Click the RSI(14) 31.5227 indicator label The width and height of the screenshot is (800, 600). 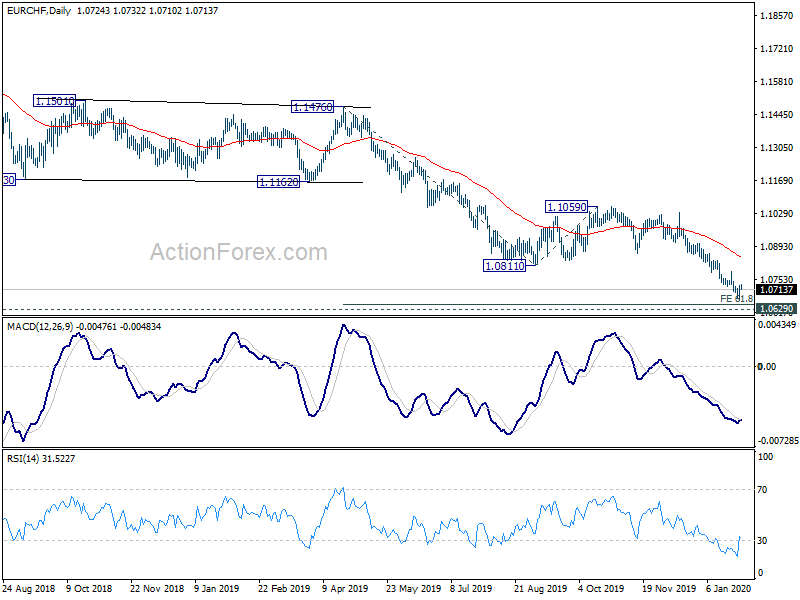(41, 459)
